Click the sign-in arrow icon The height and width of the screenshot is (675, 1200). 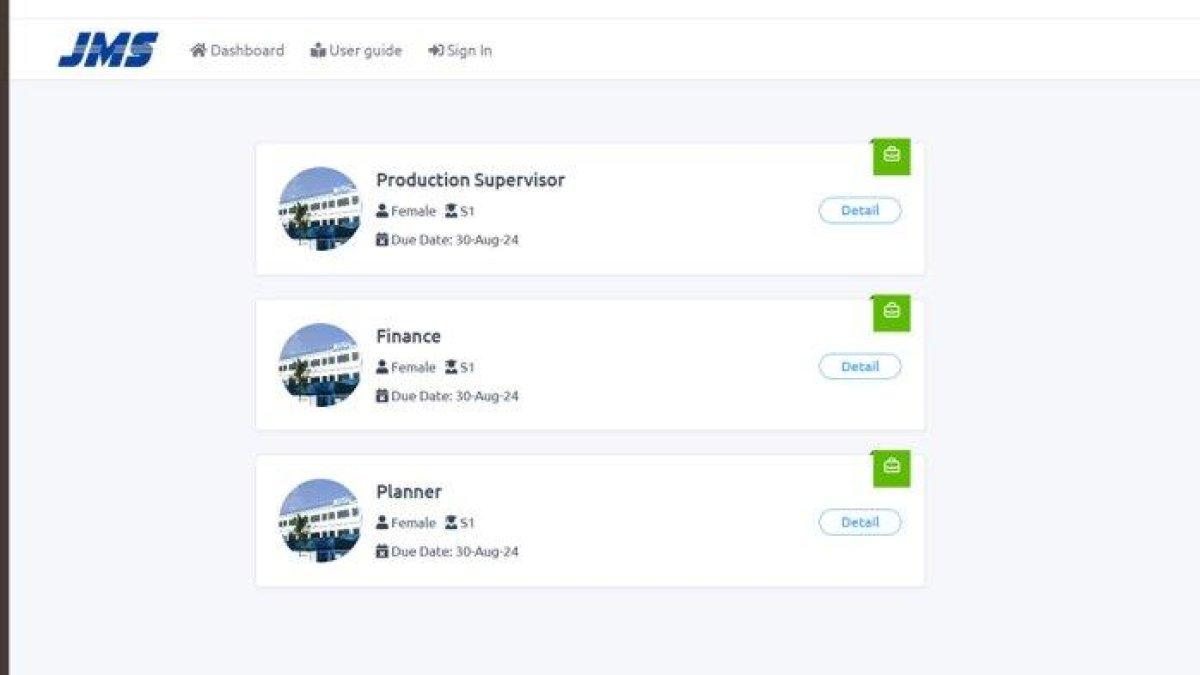(x=436, y=50)
